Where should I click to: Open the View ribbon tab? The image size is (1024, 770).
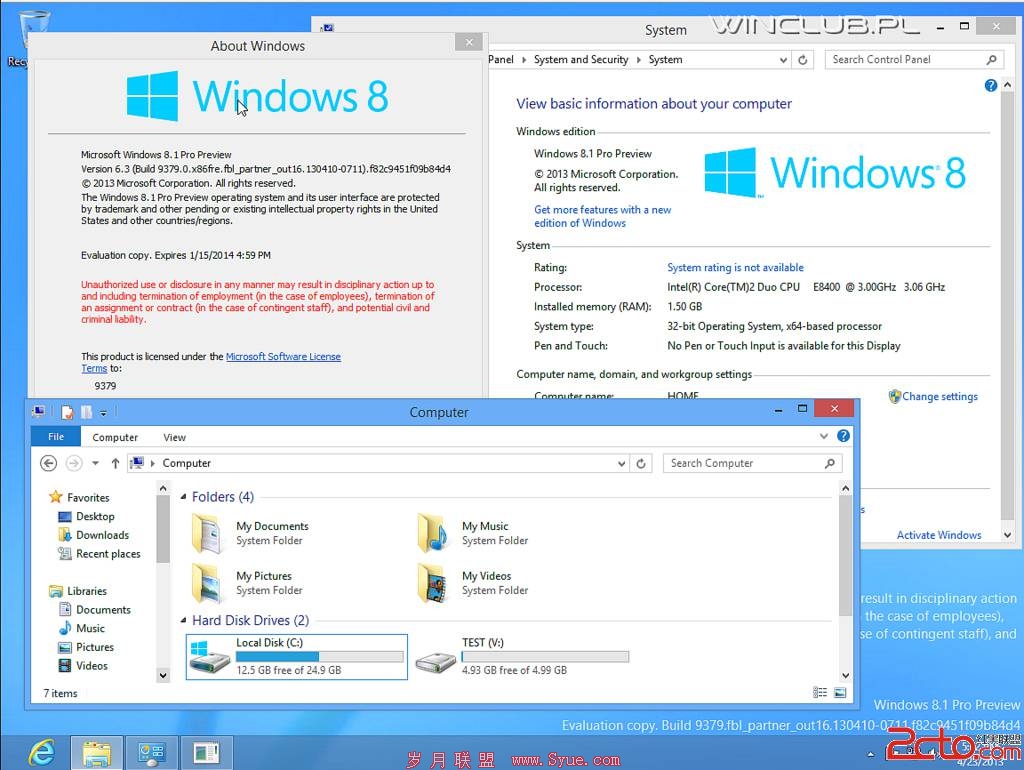point(174,437)
